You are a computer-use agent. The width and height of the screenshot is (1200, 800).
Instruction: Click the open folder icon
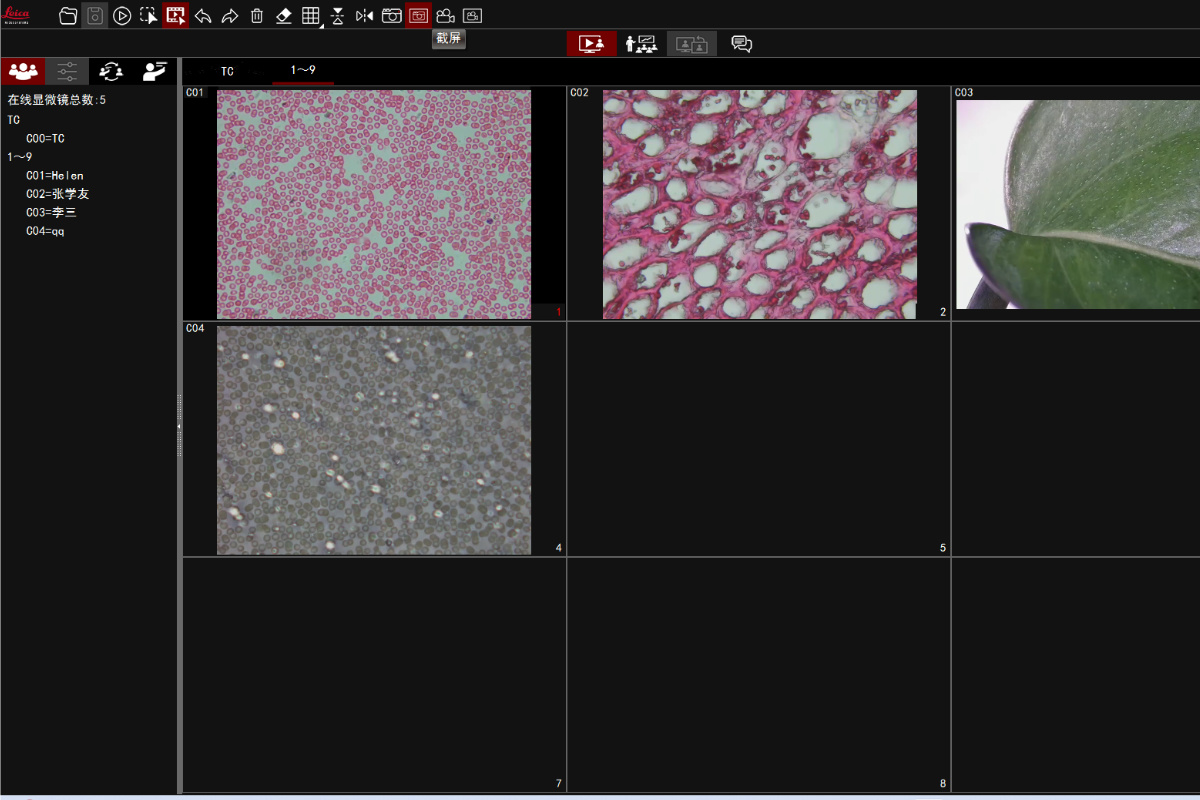68,16
